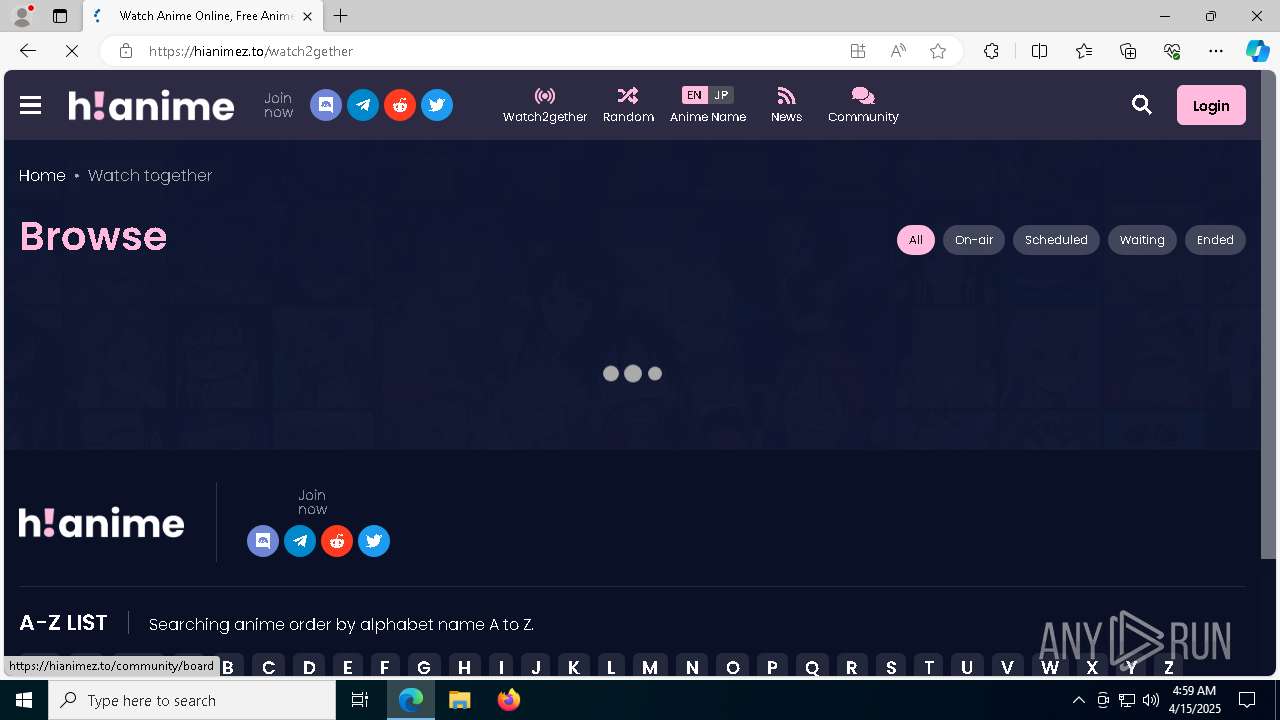Viewport: 1280px width, 720px height.
Task: Open Twitter link in header
Action: pyautogui.click(x=437, y=105)
